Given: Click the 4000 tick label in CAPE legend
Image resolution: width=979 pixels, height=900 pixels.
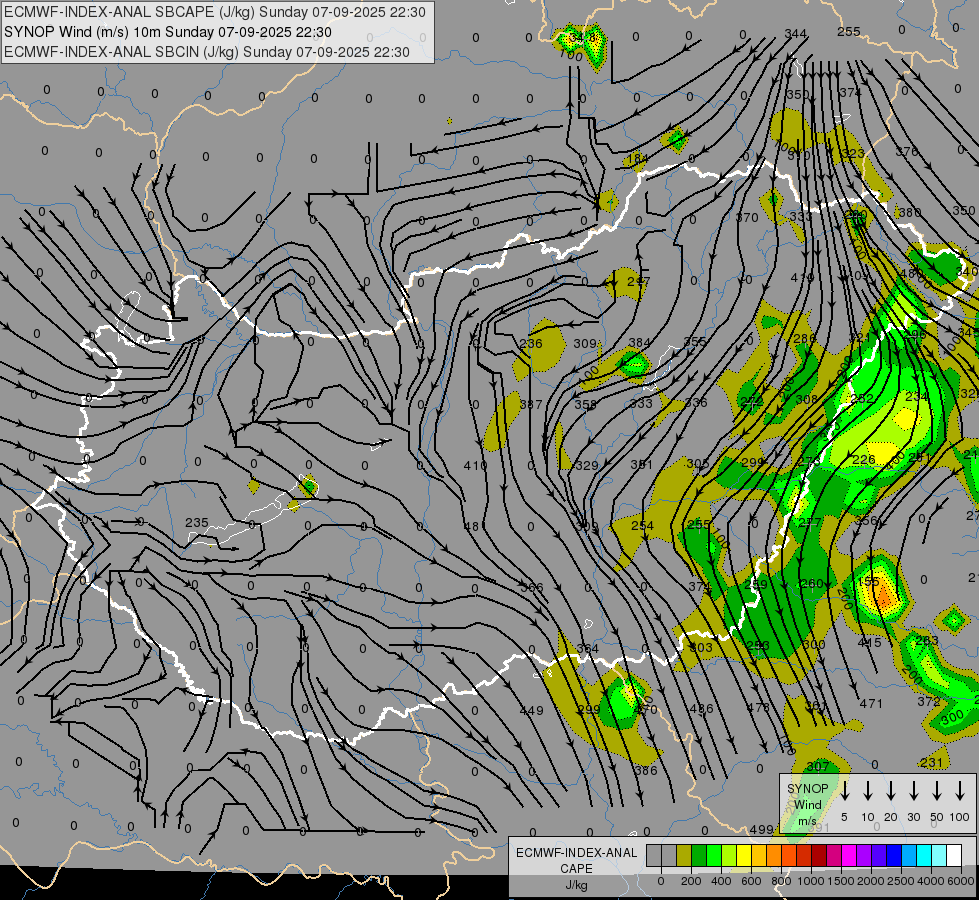Looking at the screenshot, I should [x=930, y=881].
